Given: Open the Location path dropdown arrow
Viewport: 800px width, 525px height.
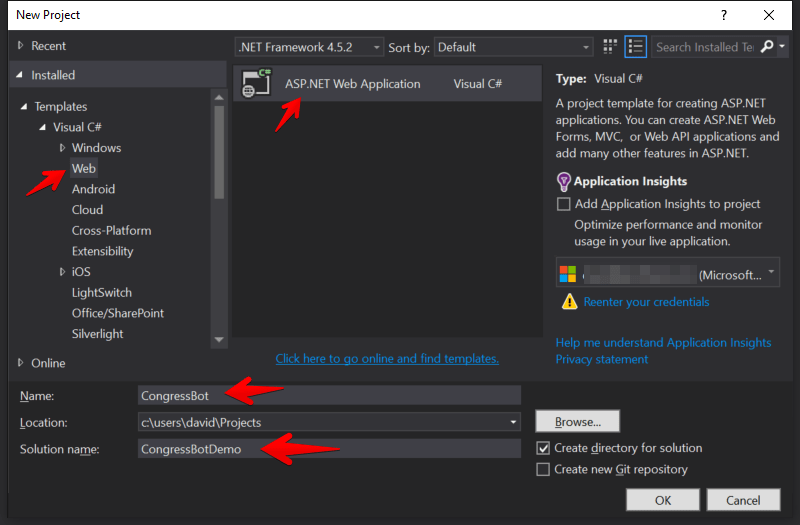Looking at the screenshot, I should (x=513, y=422).
